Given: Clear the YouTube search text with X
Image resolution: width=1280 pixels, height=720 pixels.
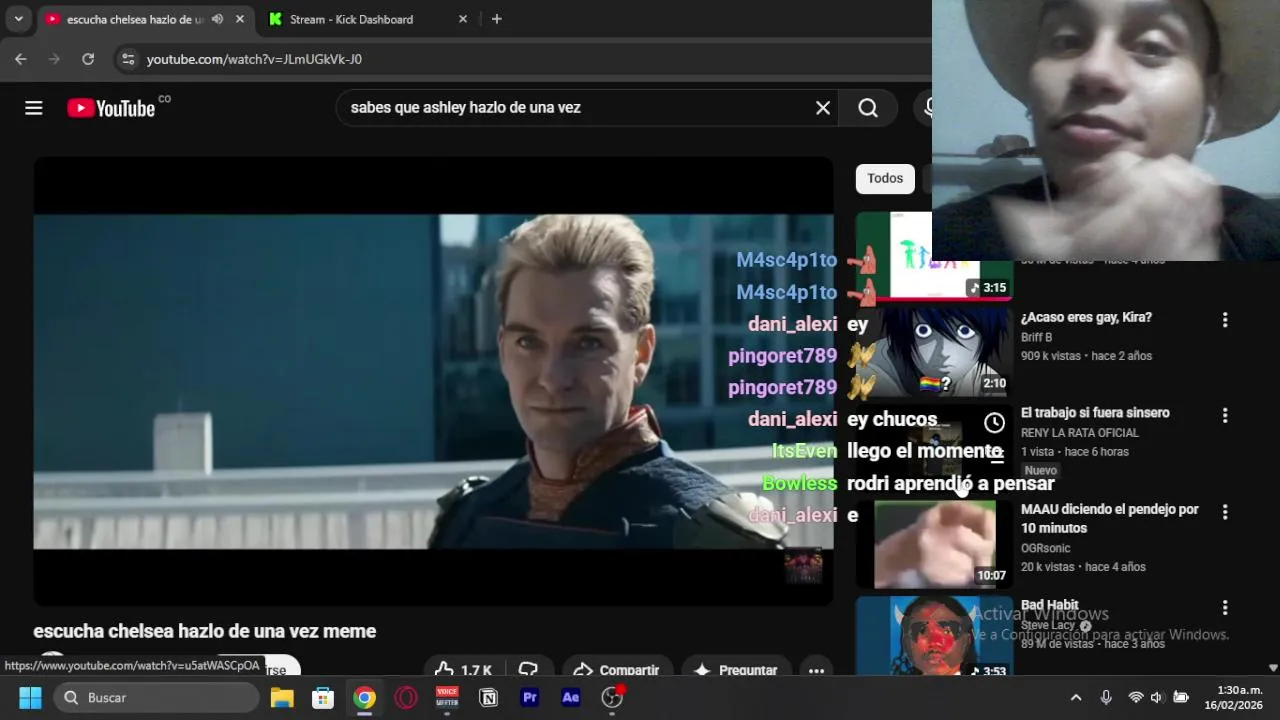Looking at the screenshot, I should coord(823,108).
